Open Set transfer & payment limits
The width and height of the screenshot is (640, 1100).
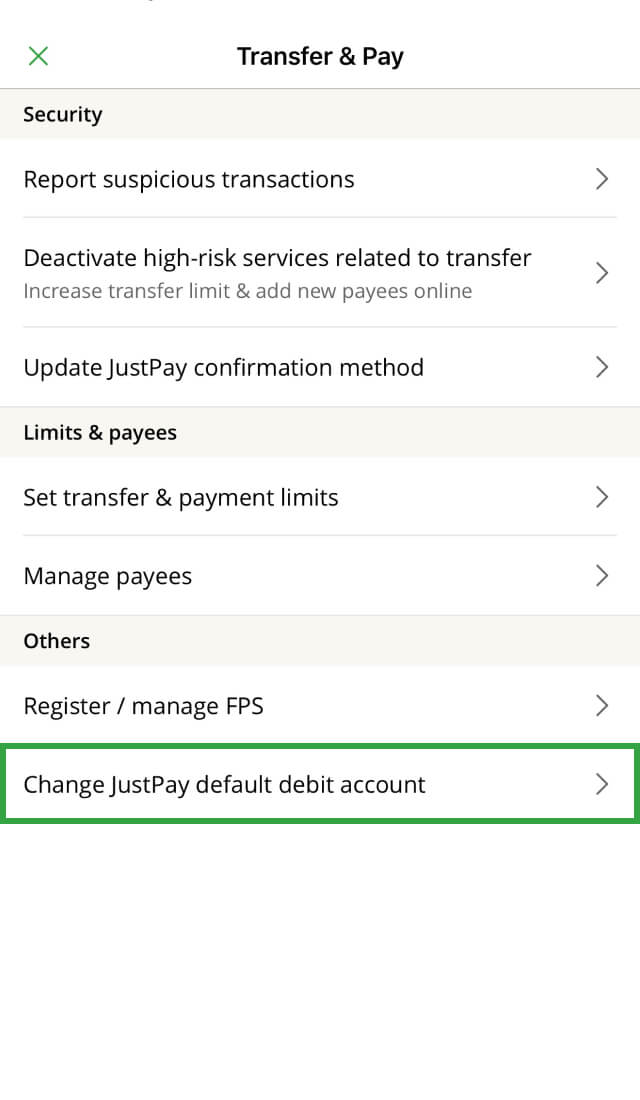(x=320, y=497)
